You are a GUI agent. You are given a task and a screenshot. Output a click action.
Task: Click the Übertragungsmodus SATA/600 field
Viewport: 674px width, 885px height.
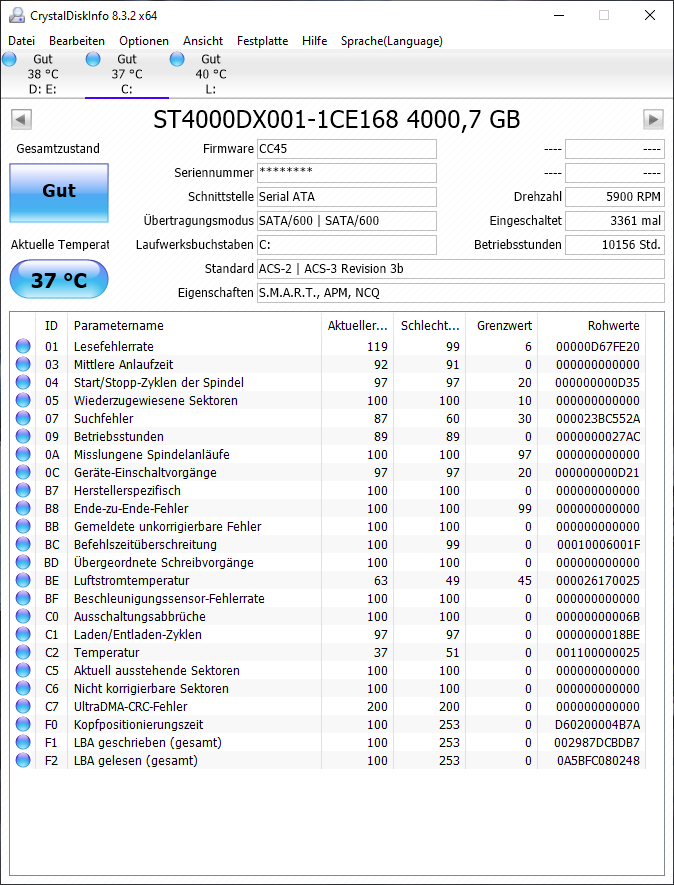point(347,221)
